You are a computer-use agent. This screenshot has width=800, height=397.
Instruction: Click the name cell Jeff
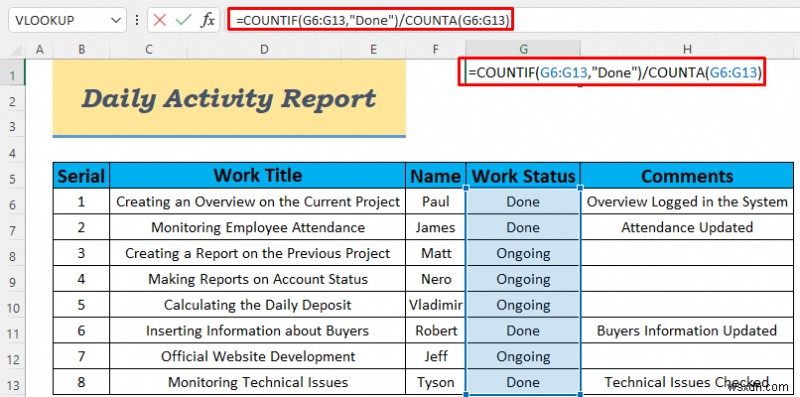[435, 356]
